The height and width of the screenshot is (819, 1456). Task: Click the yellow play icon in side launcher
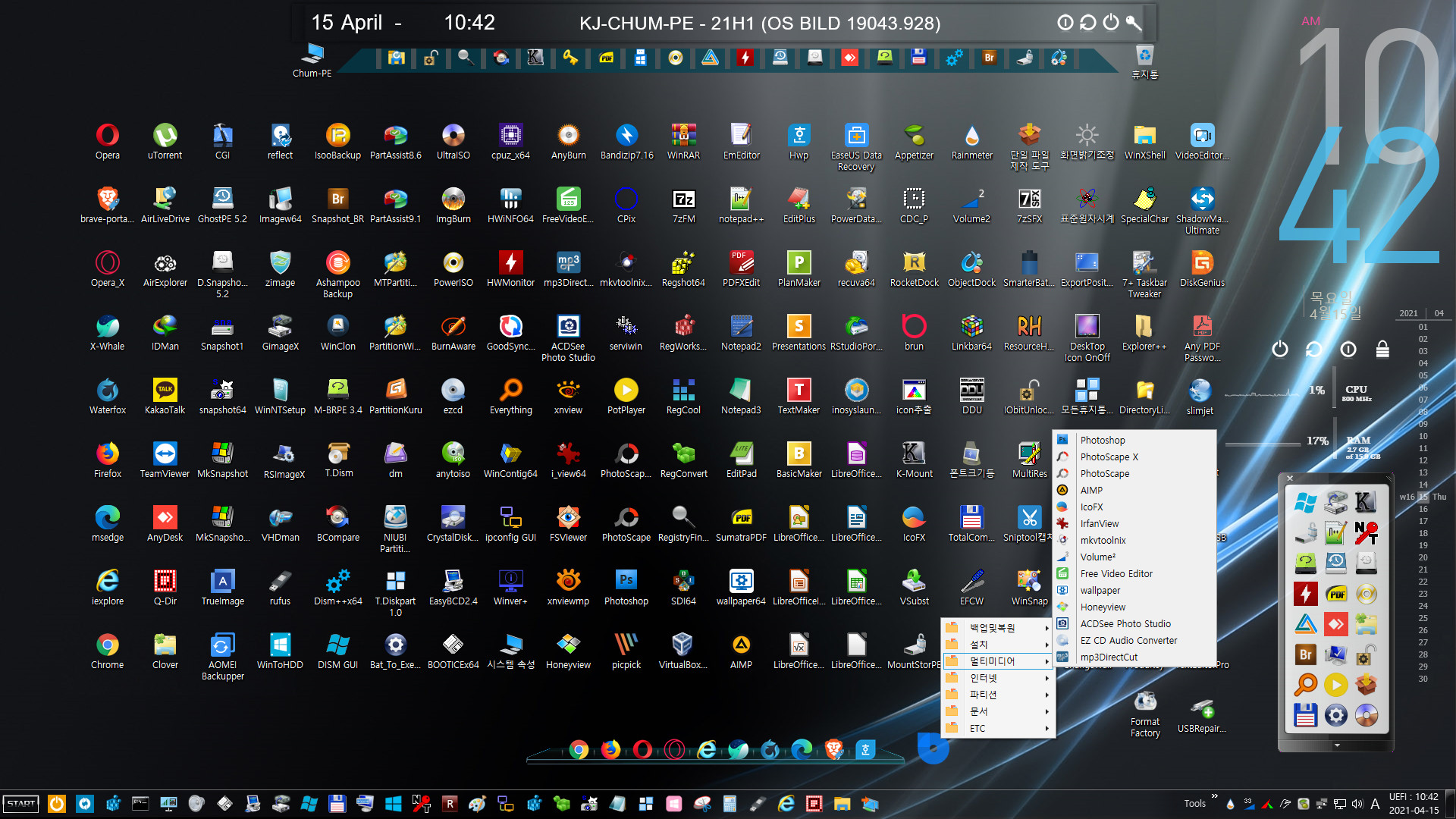coord(1336,686)
